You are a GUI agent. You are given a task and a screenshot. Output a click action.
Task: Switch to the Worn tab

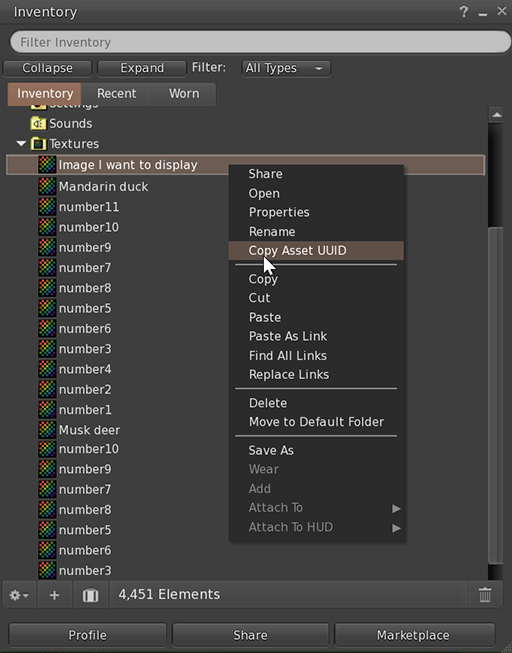(x=184, y=94)
